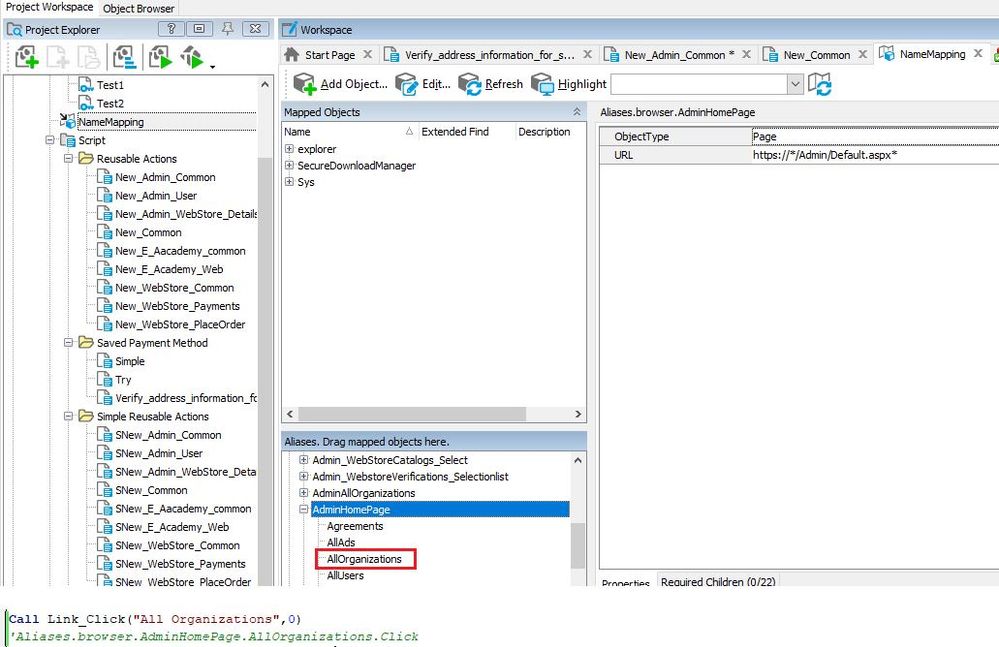Open Project Explorer help question mark button
Image resolution: width=999 pixels, height=647 pixels.
(172, 29)
